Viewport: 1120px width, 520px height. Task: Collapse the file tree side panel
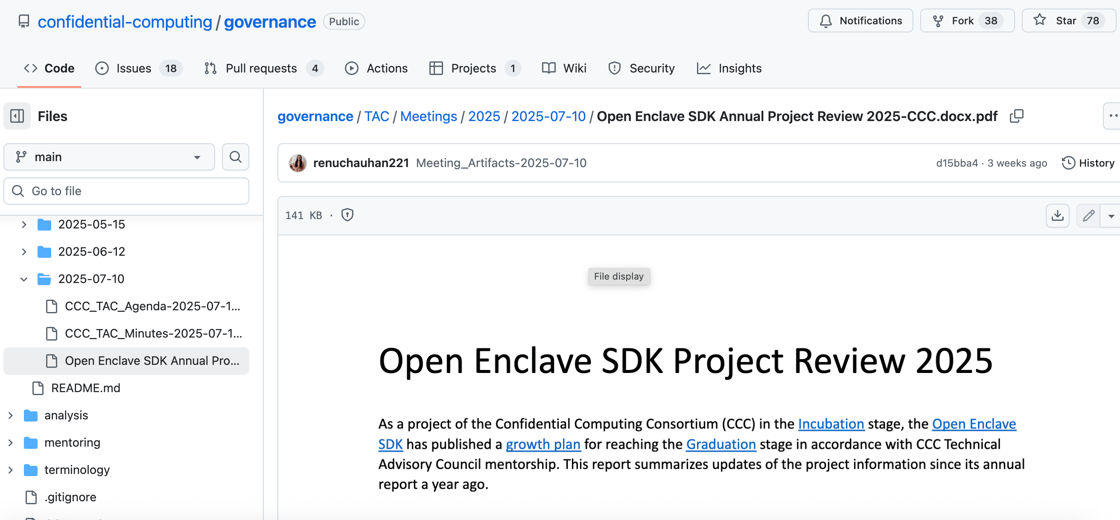(x=17, y=116)
